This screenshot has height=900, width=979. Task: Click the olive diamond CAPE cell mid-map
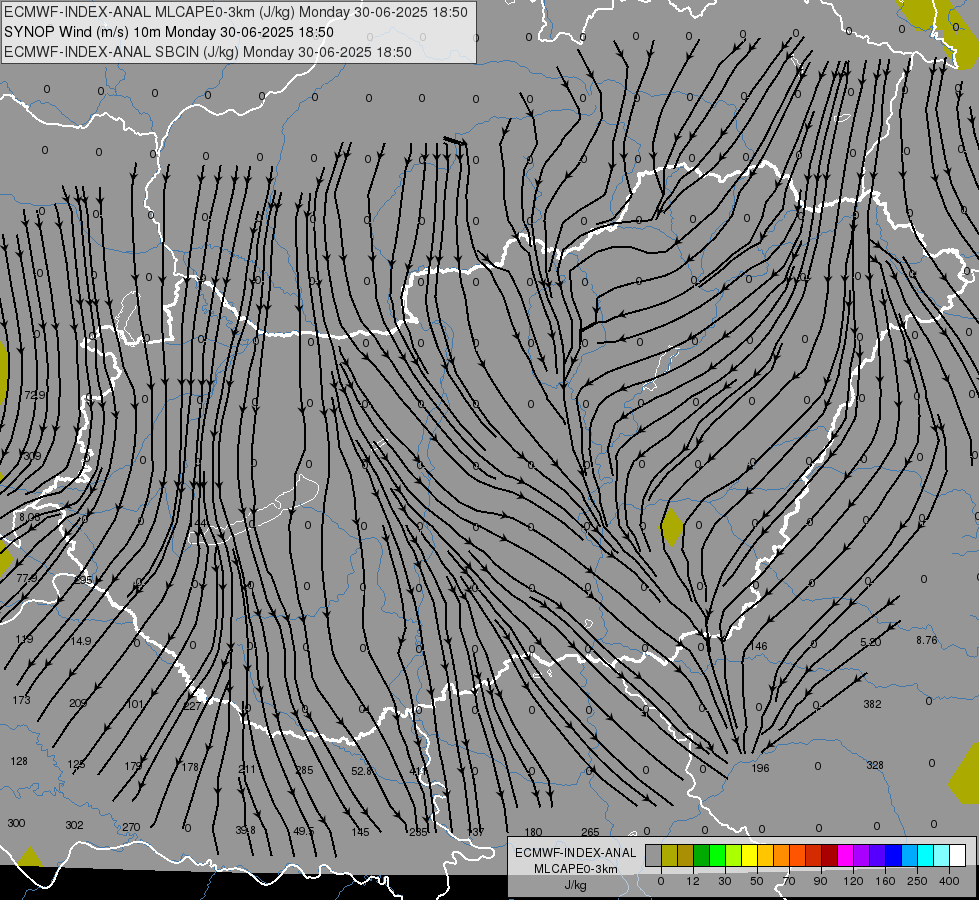coord(672,527)
